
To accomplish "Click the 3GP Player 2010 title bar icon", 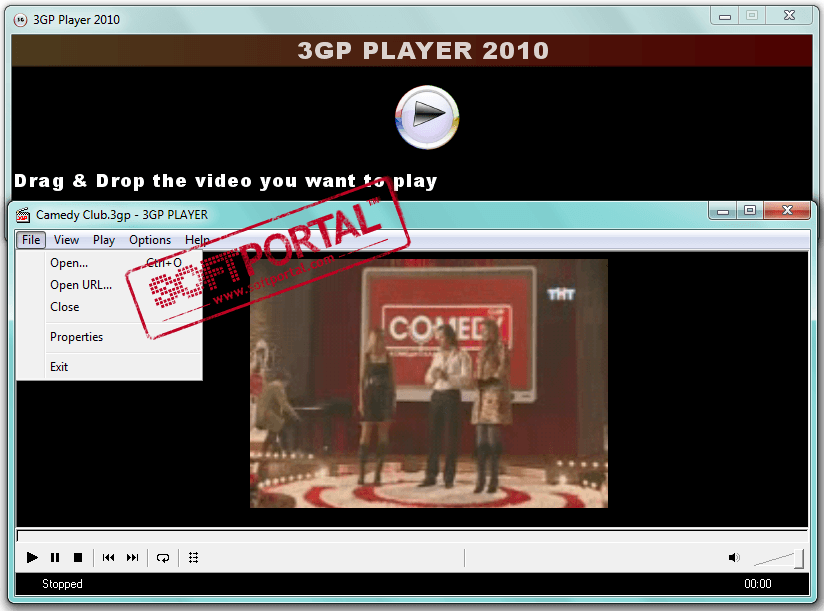I will pyautogui.click(x=20, y=20).
